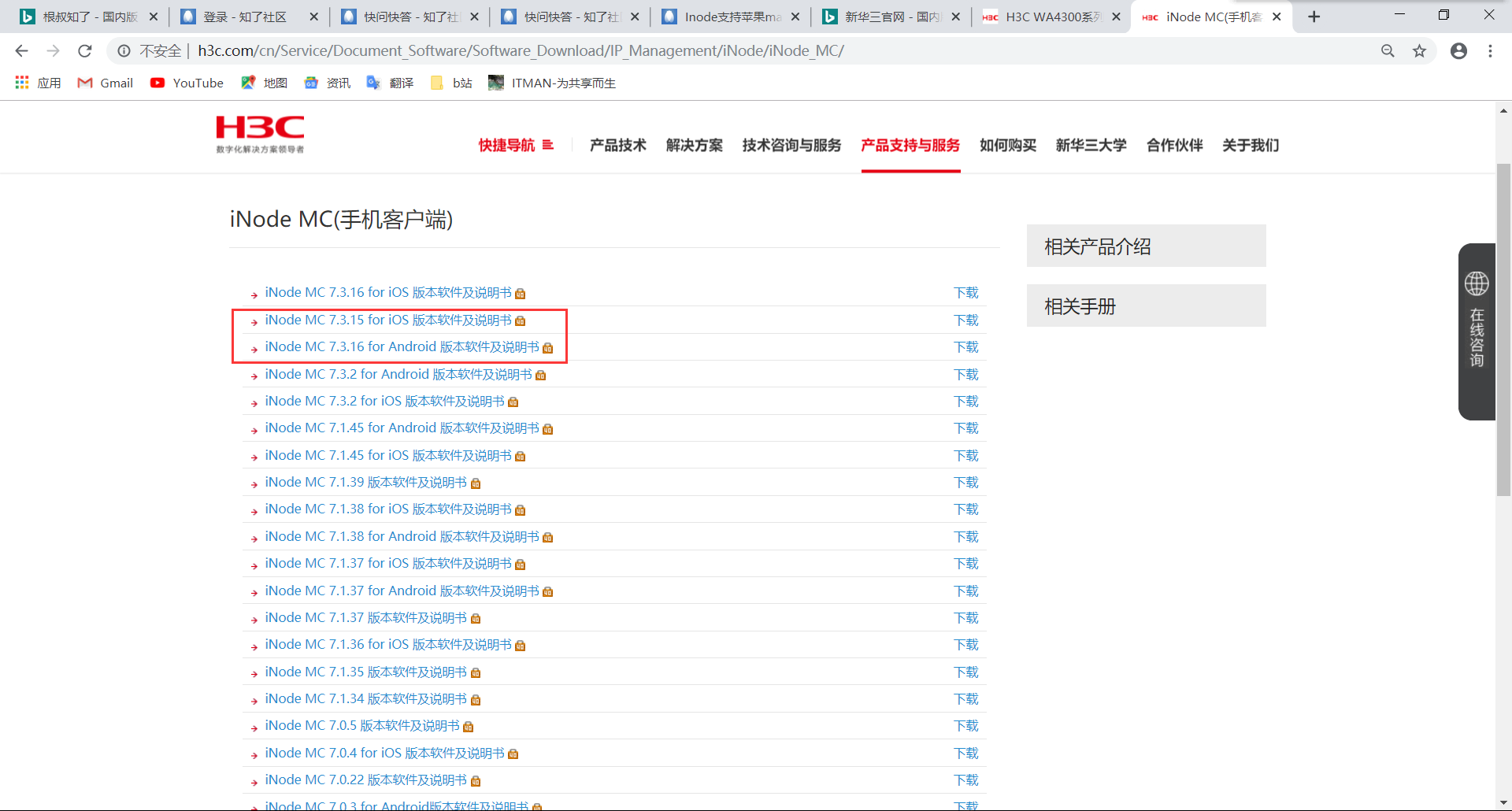Viewport: 1512px width, 811px height.
Task: Open iNode MC 7.0.5 版本软件及说明书 link
Action: click(362, 726)
